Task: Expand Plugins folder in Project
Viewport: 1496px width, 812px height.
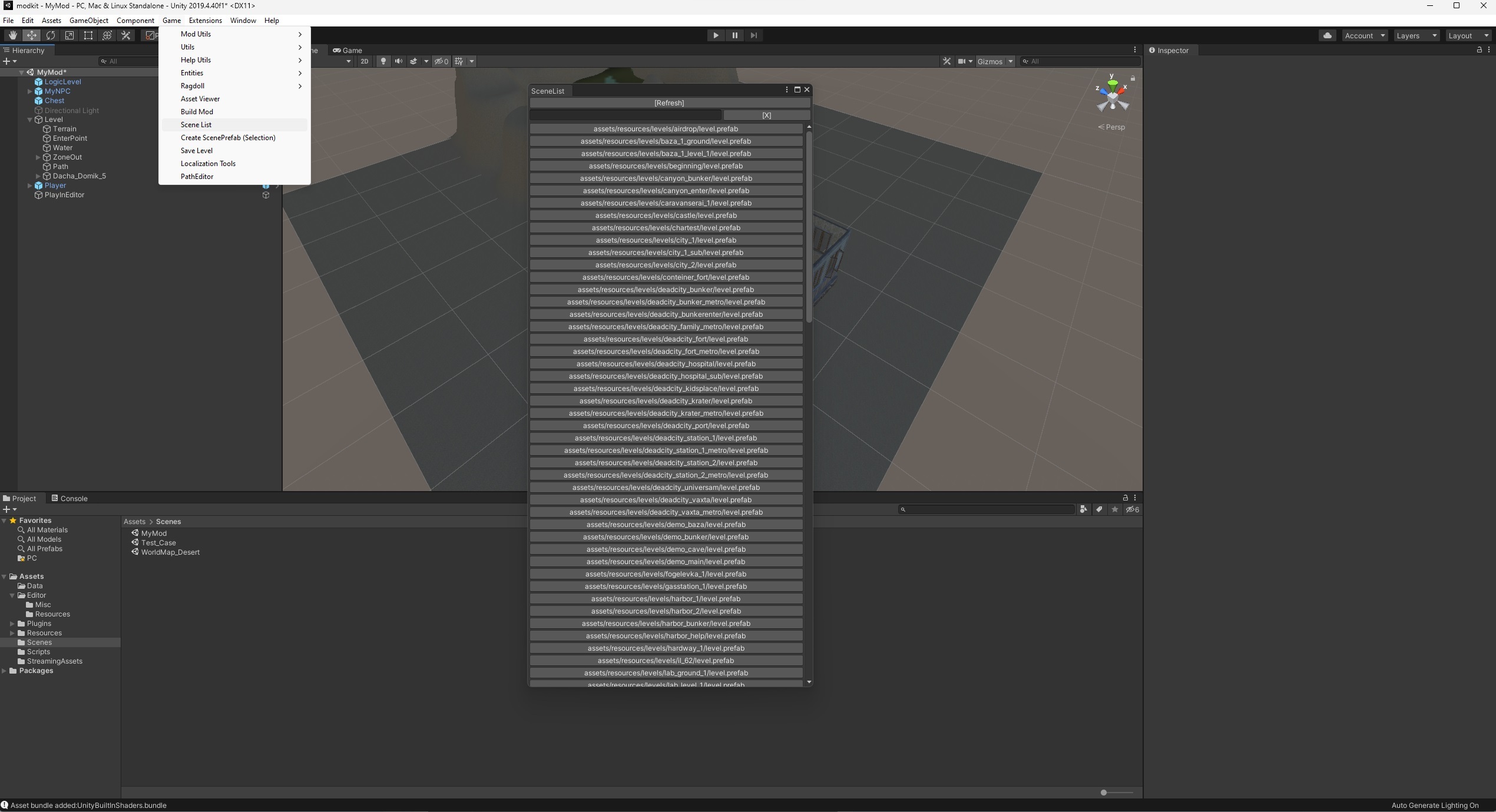Action: pos(12,624)
